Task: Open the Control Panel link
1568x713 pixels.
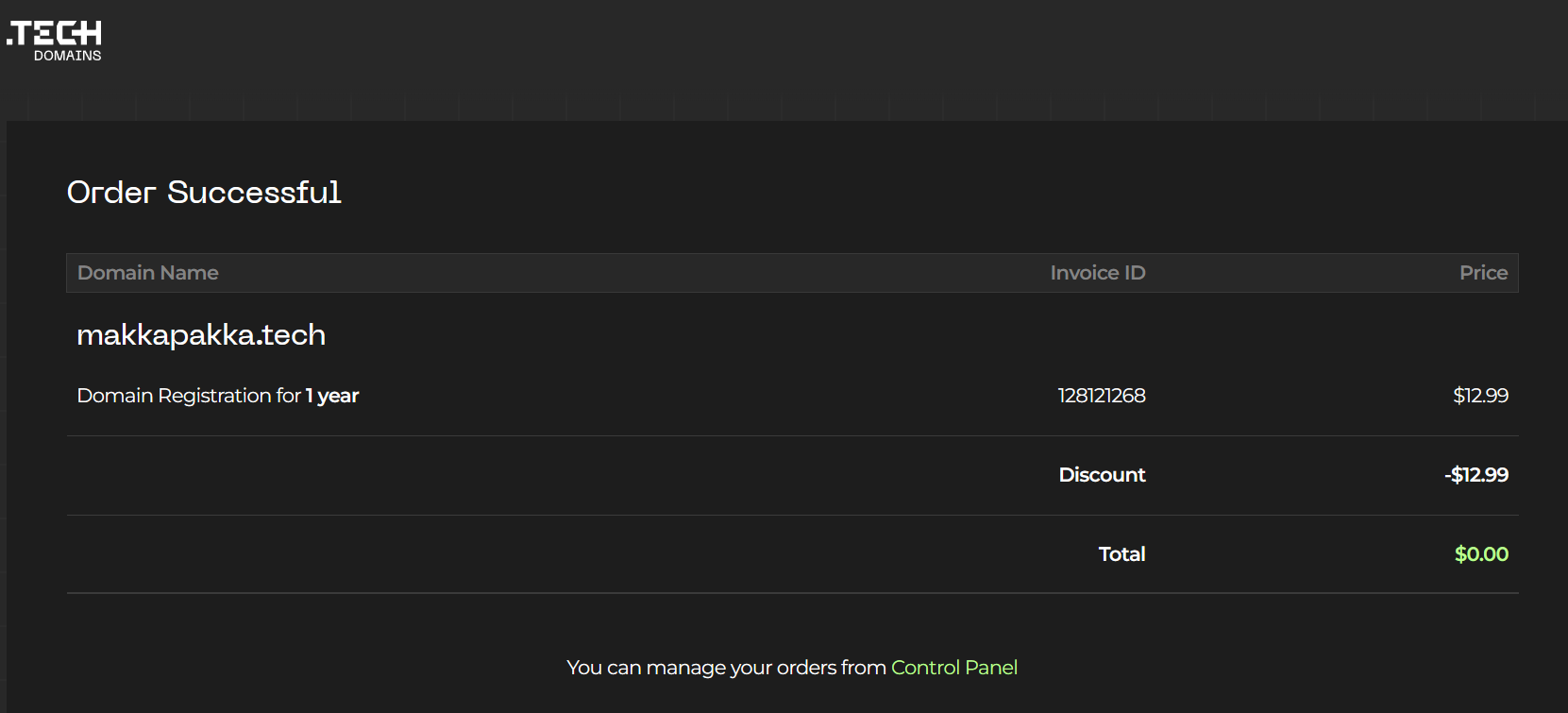Action: tap(953, 668)
